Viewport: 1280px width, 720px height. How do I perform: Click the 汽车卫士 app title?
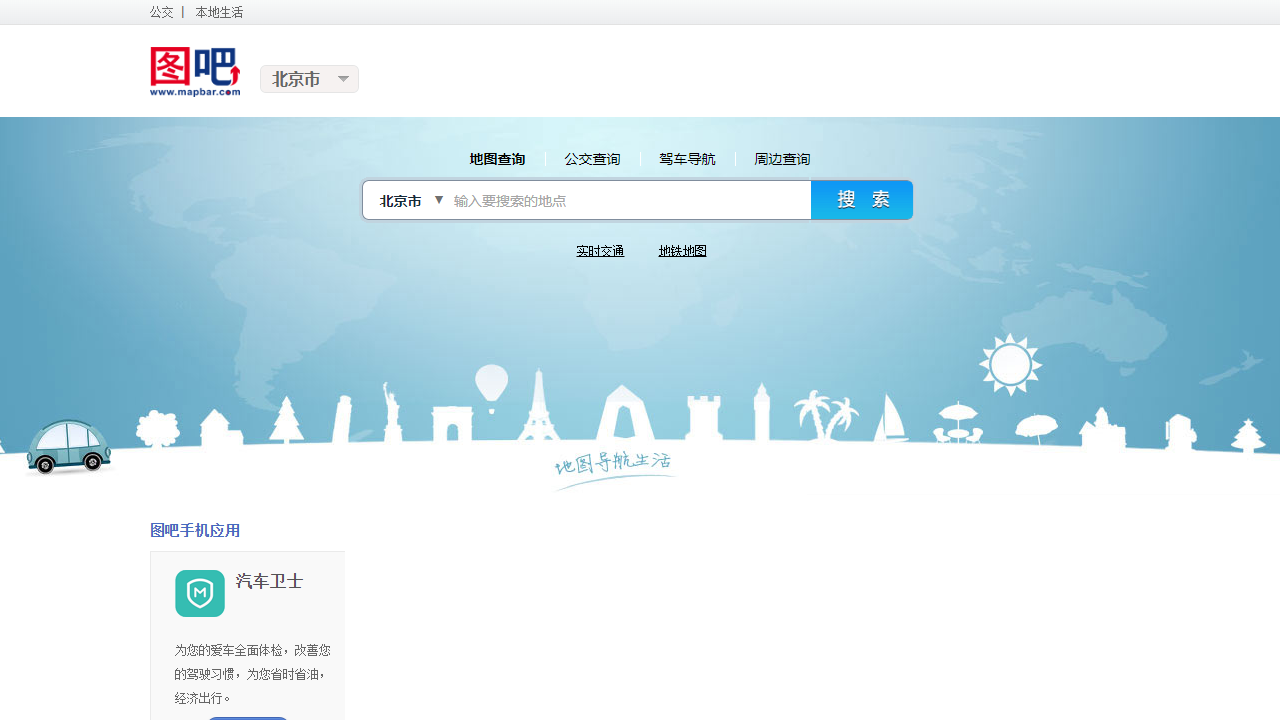[x=268, y=581]
